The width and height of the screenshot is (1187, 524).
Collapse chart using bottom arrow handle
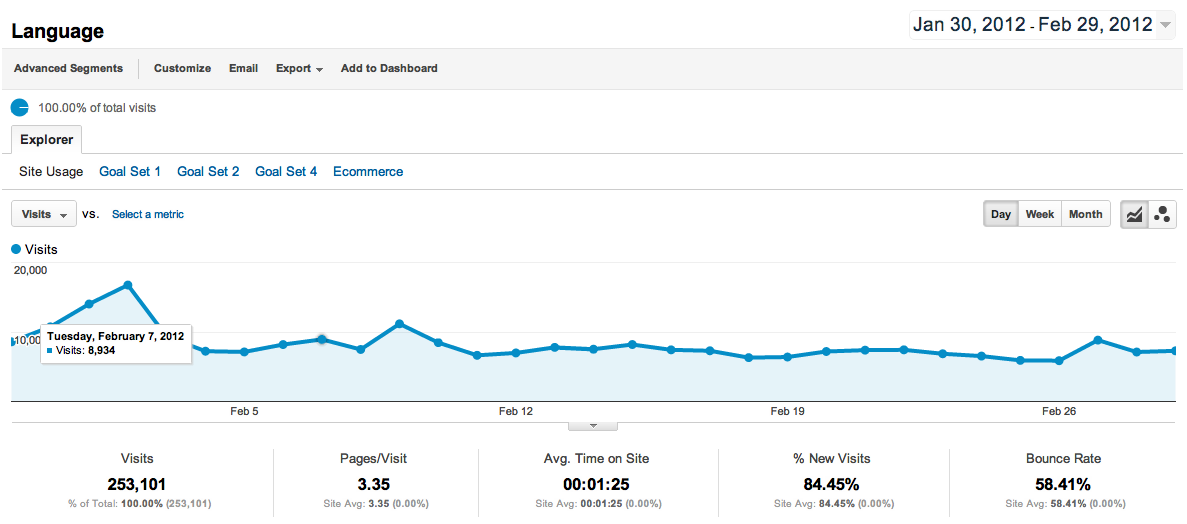click(593, 426)
